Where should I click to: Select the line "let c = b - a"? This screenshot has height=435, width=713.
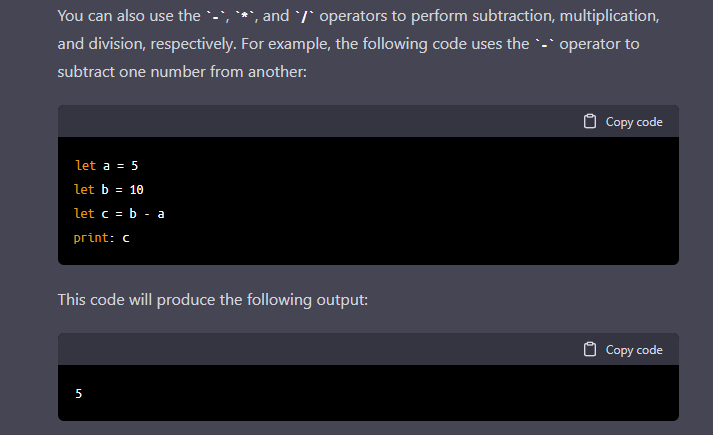(x=119, y=214)
